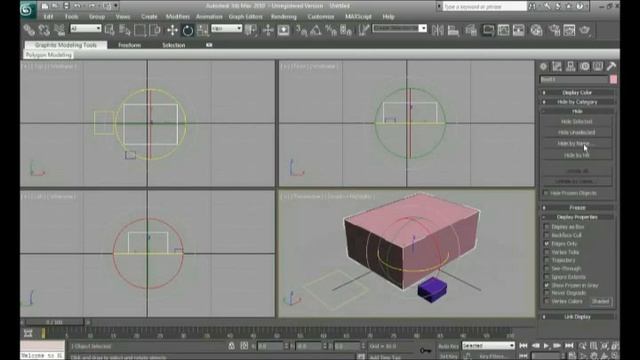Viewport: 640px width, 360px height.
Task: Enable the Display as Box checkbox
Action: [x=547, y=227]
